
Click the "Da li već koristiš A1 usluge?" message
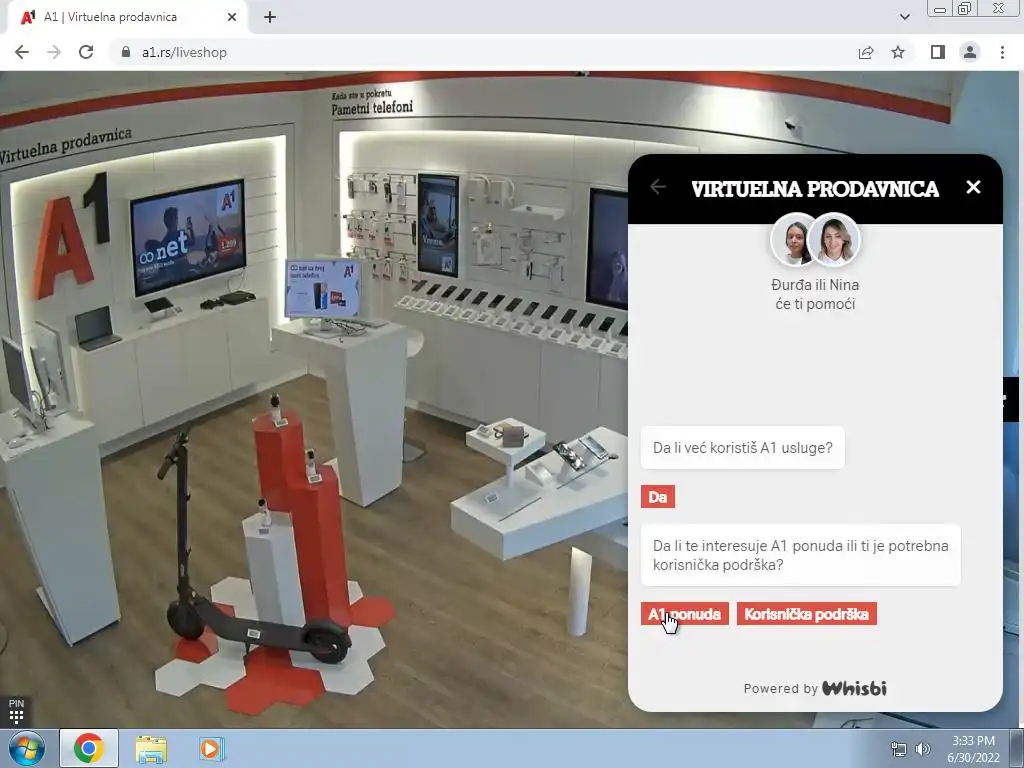[743, 448]
